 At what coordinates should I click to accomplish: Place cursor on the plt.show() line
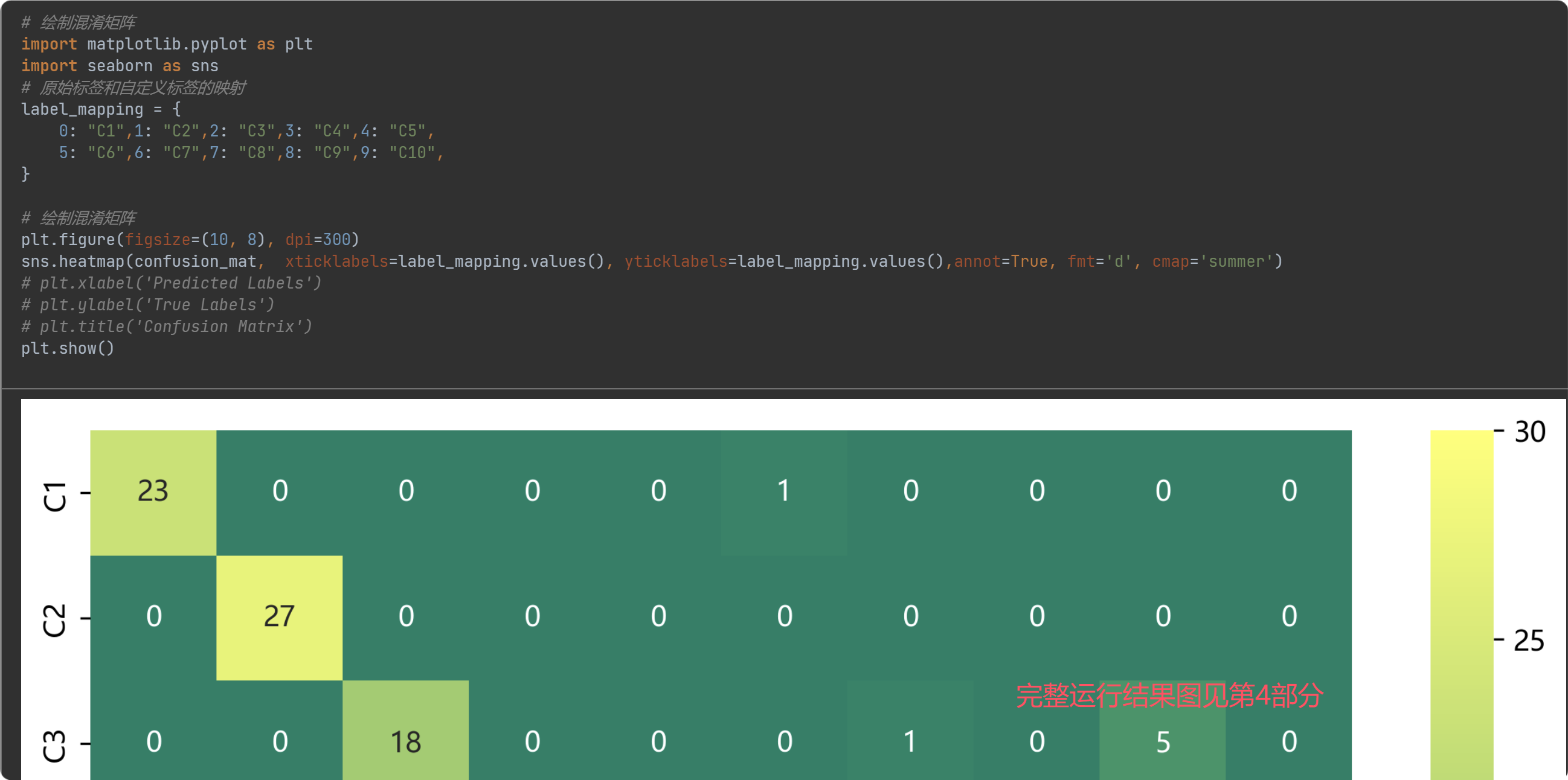coord(68,348)
